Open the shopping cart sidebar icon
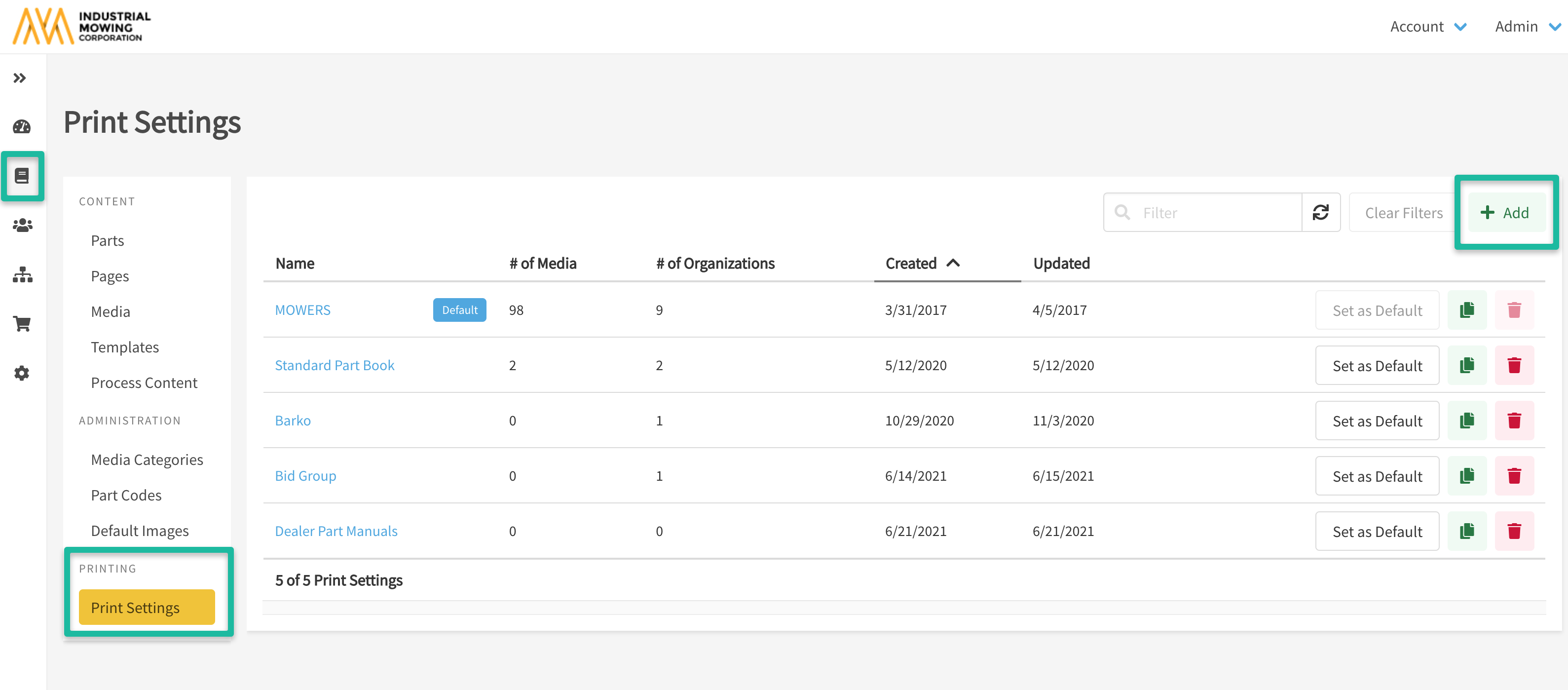The height and width of the screenshot is (690, 1568). [22, 323]
